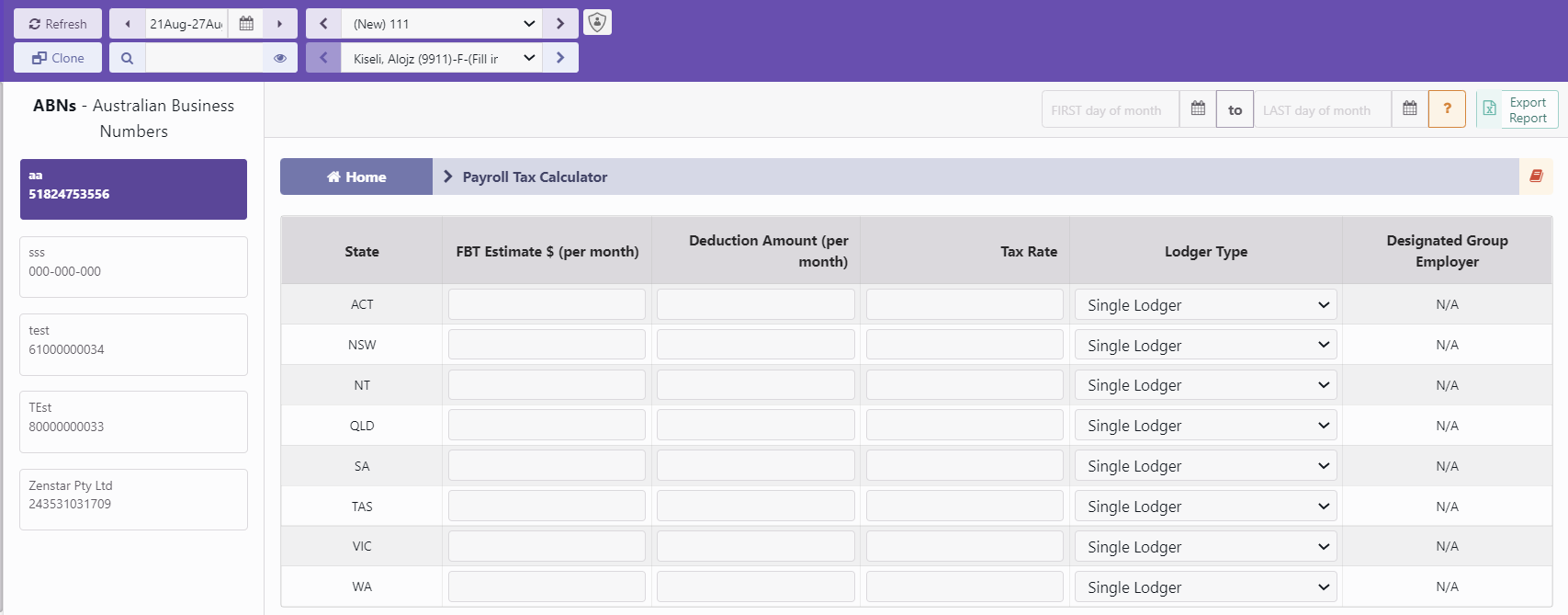This screenshot has width=1568, height=615.
Task: Click FBT Estimate field for ACT
Action: [547, 304]
